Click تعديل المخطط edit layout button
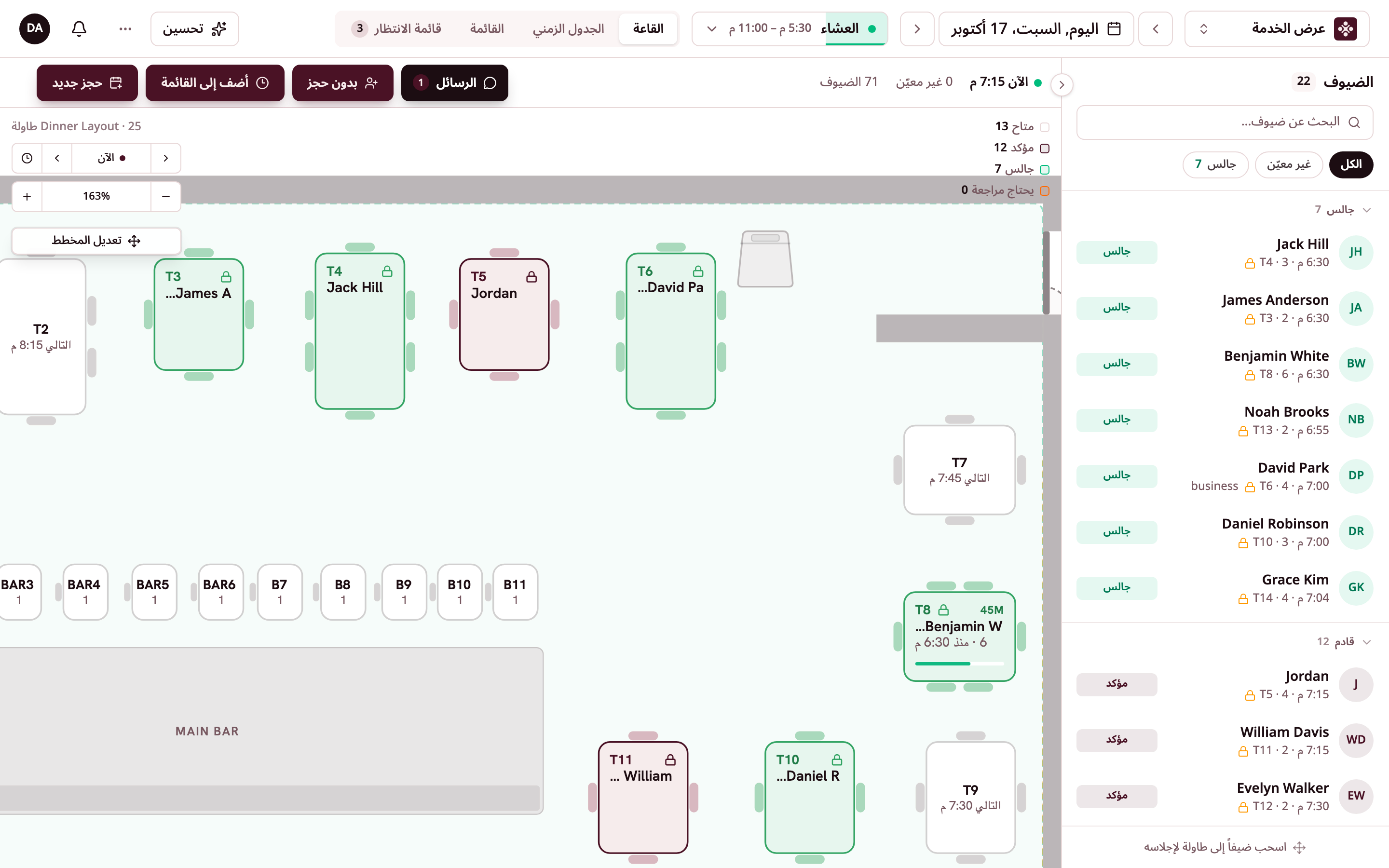 96,241
